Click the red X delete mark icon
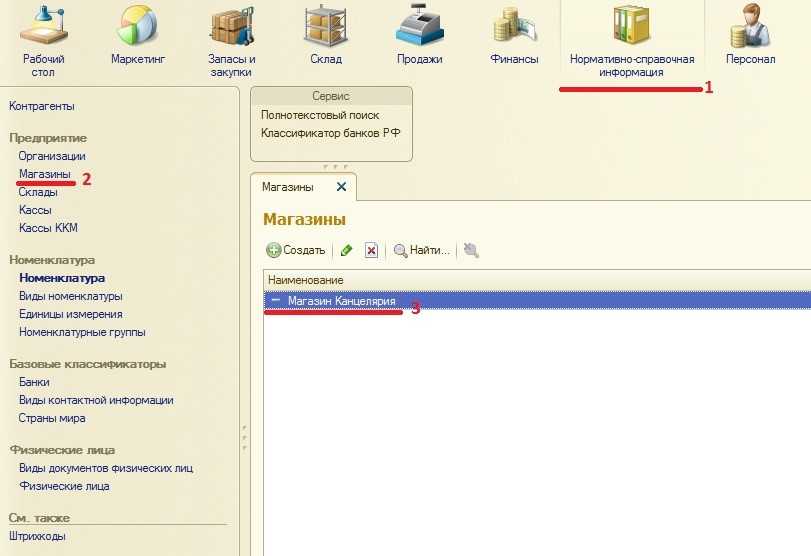The height and width of the screenshot is (556, 811). 371,251
